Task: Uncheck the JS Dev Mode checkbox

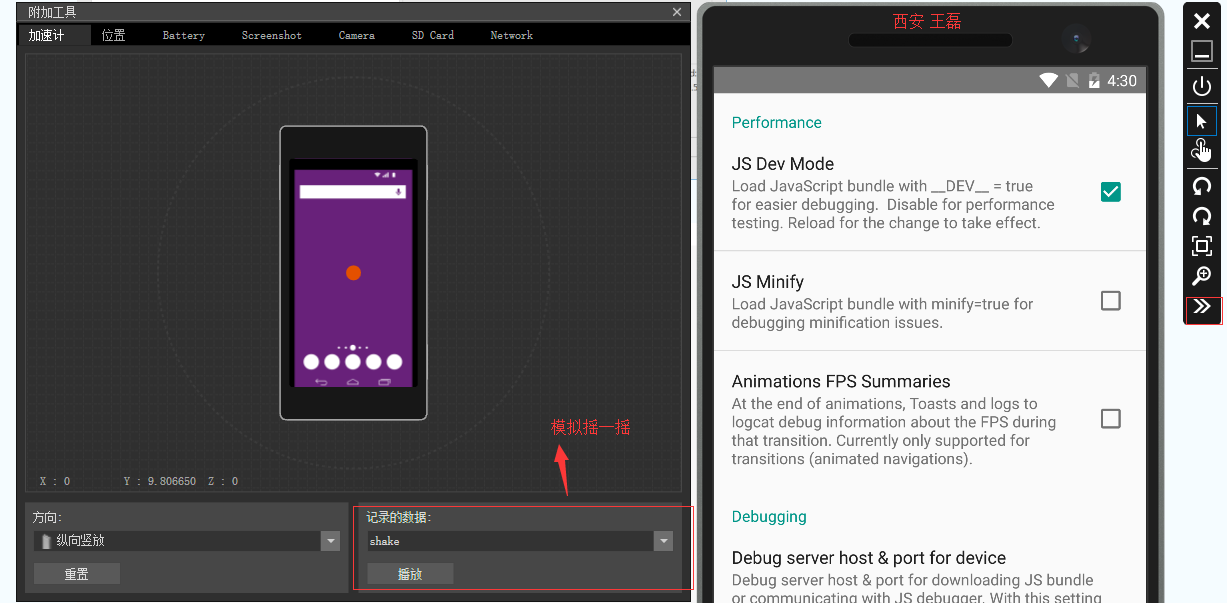Action: point(1110,192)
